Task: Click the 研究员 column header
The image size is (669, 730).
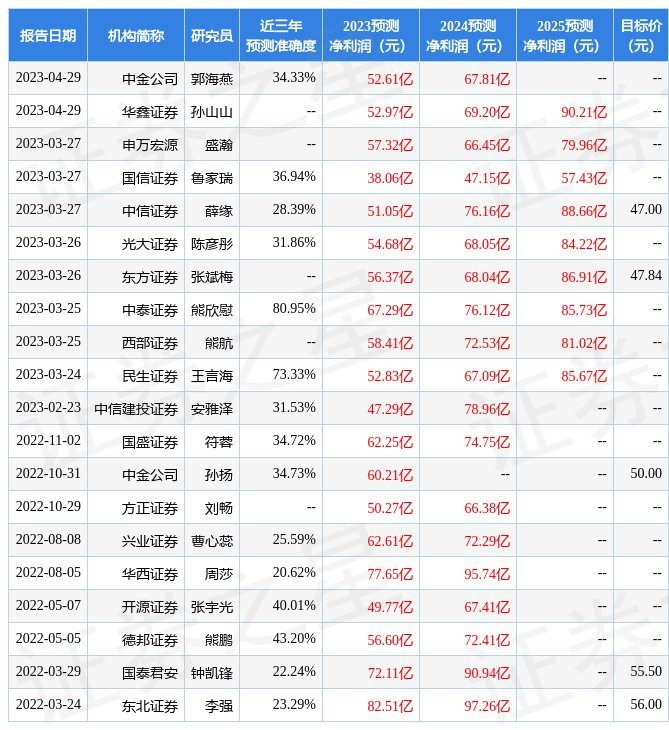Action: [212, 35]
